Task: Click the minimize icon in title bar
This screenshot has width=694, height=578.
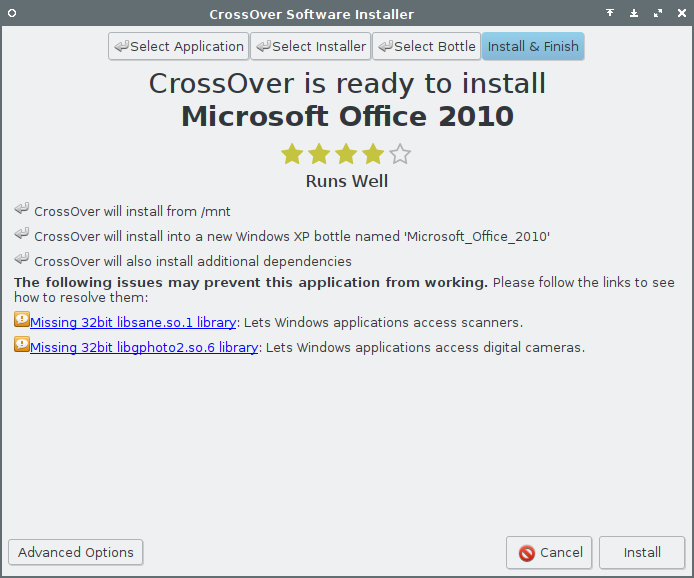Action: pyautogui.click(x=634, y=13)
